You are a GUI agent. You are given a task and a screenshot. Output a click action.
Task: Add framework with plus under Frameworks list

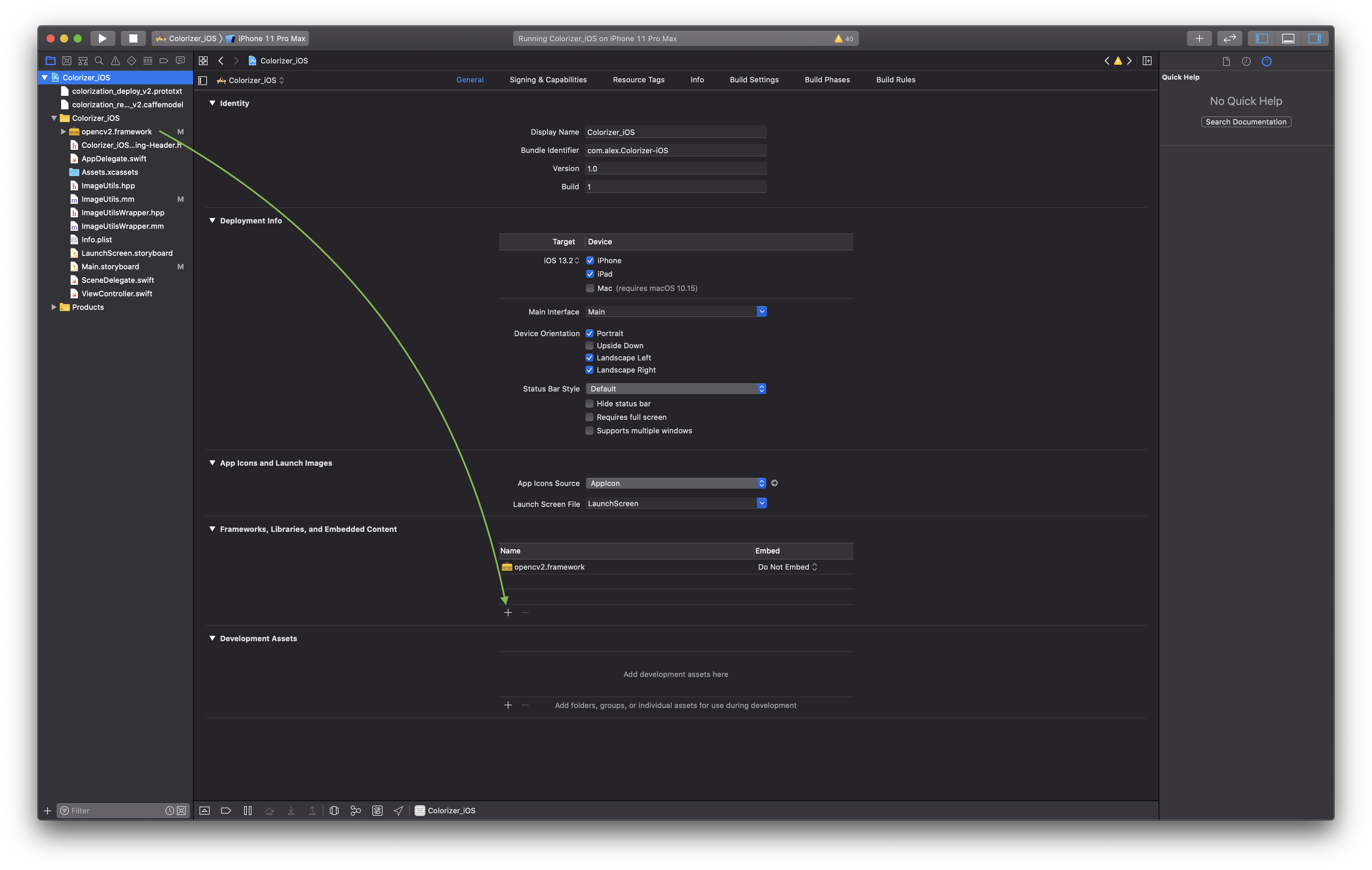pos(508,613)
